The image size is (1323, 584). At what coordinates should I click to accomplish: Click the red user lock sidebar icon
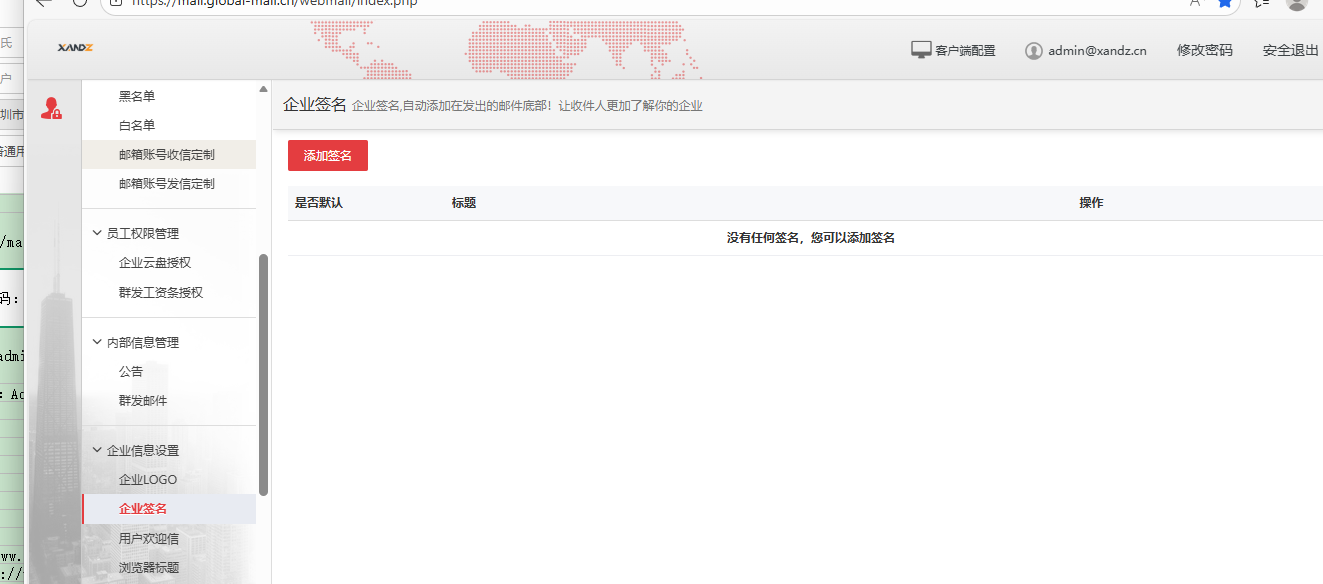pos(51,109)
